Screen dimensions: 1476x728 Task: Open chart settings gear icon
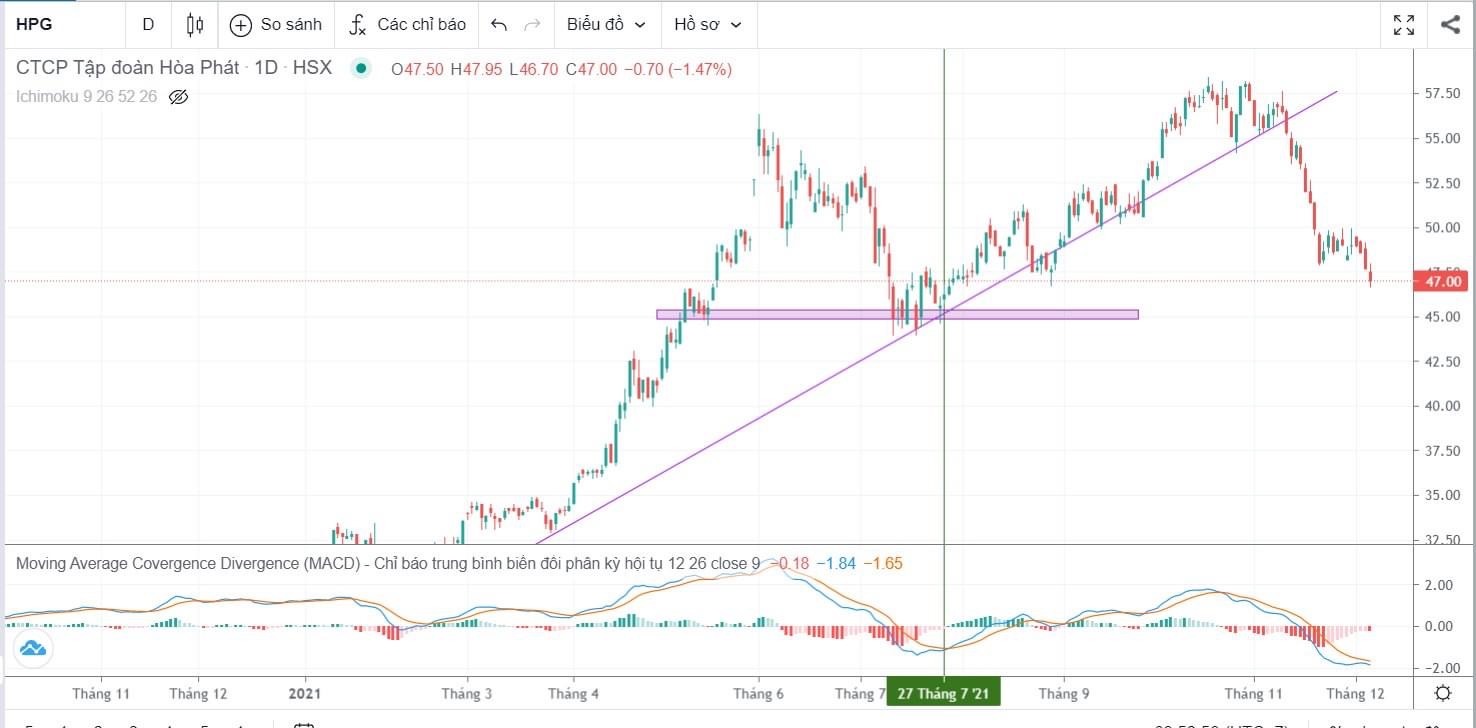[x=1443, y=693]
